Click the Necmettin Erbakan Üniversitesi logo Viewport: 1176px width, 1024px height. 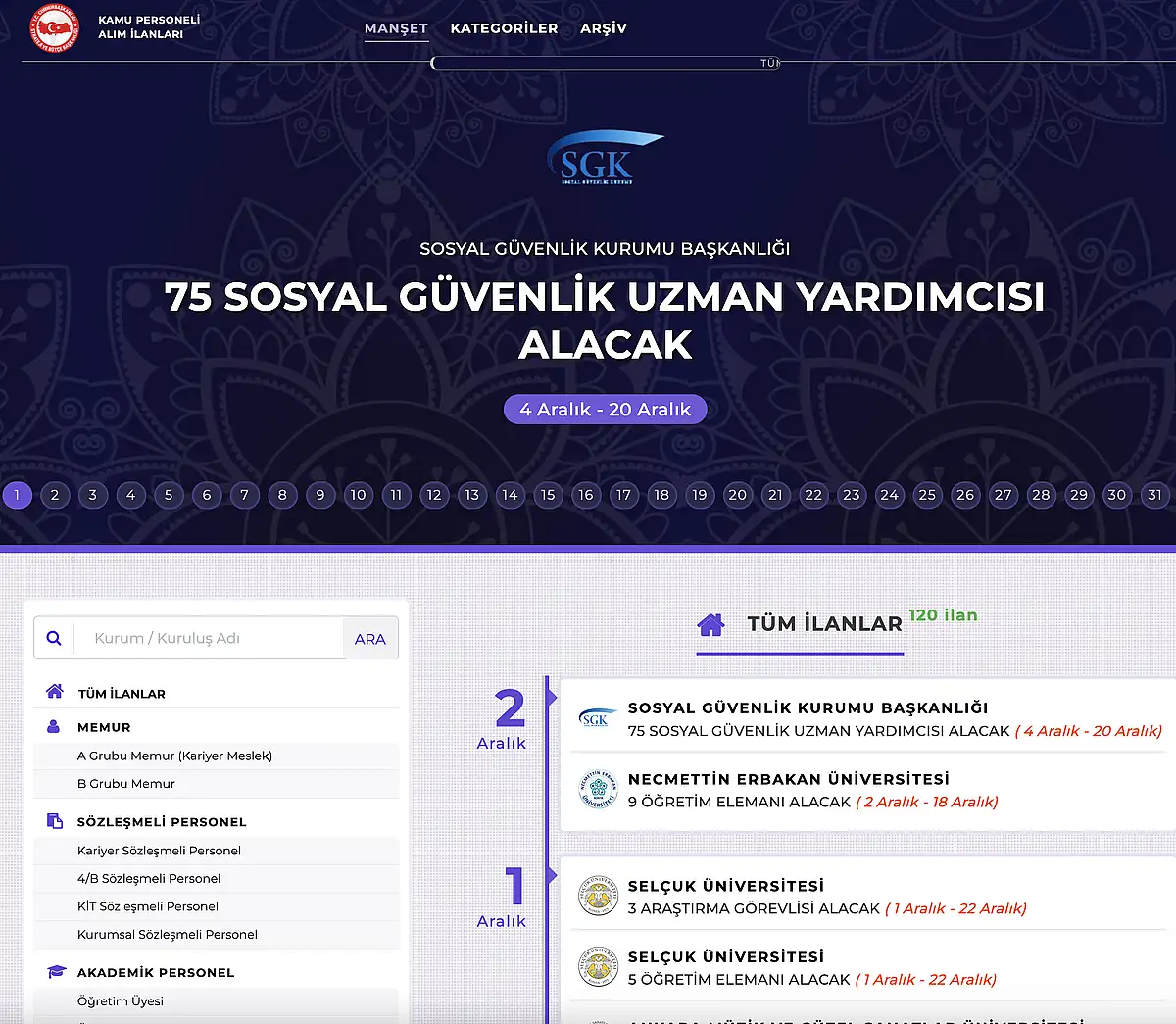pyautogui.click(x=598, y=790)
